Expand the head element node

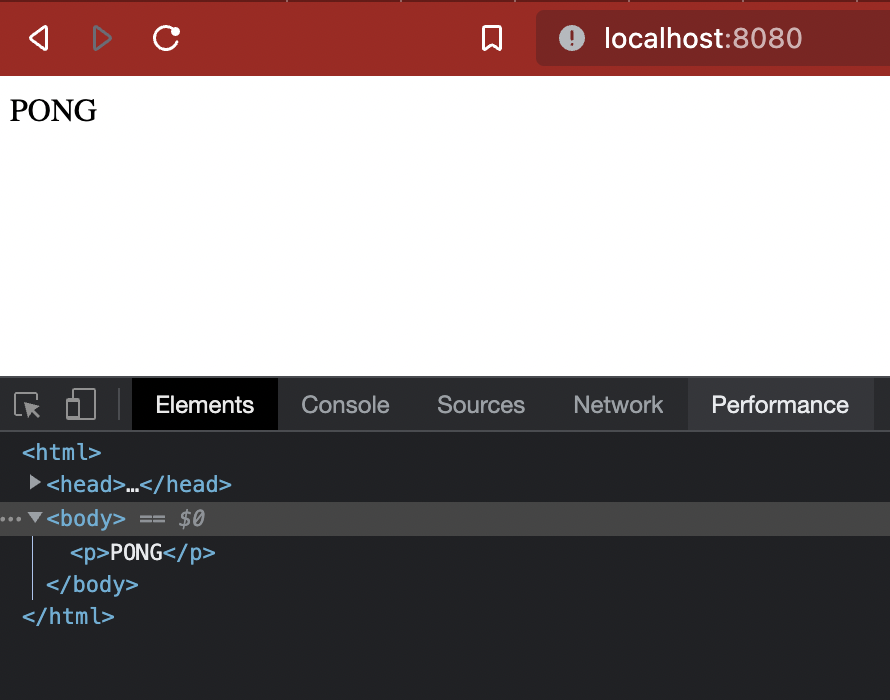36,483
